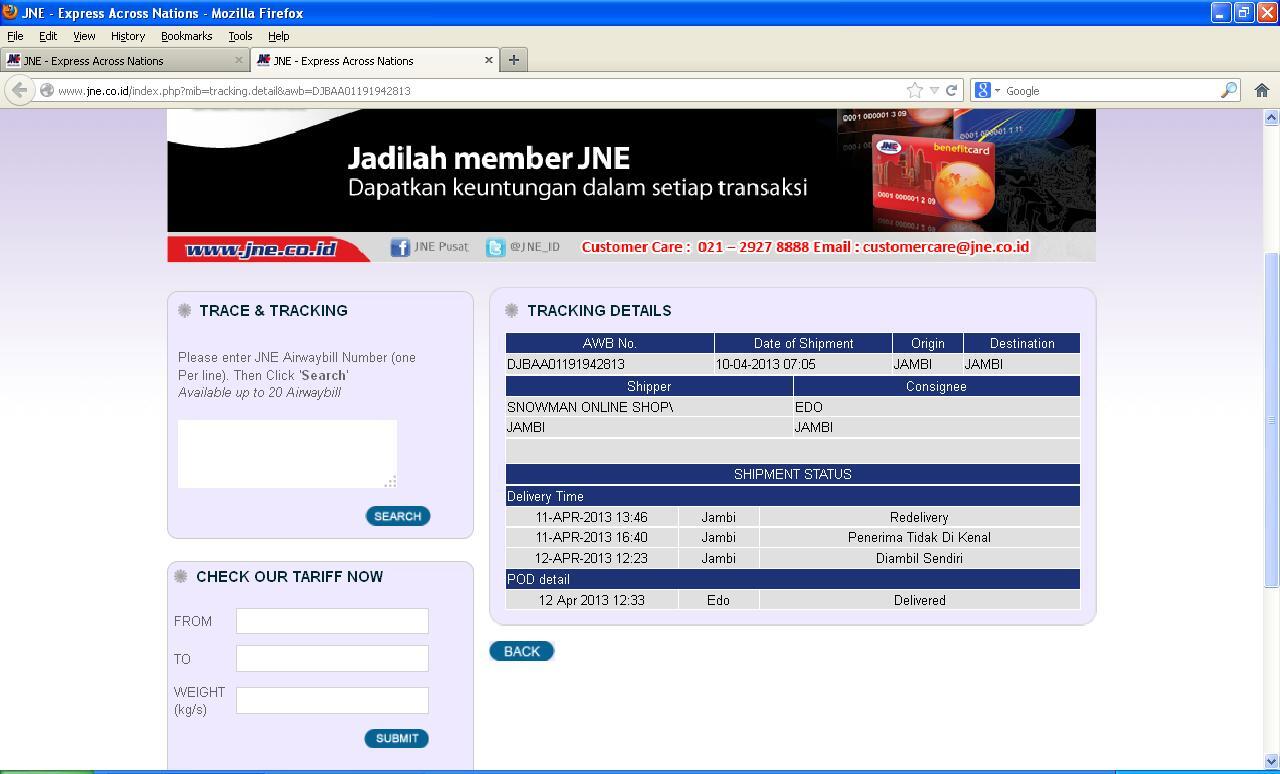The height and width of the screenshot is (774, 1280).
Task: Click the Twitter icon for @JNE_ID
Action: [x=495, y=247]
